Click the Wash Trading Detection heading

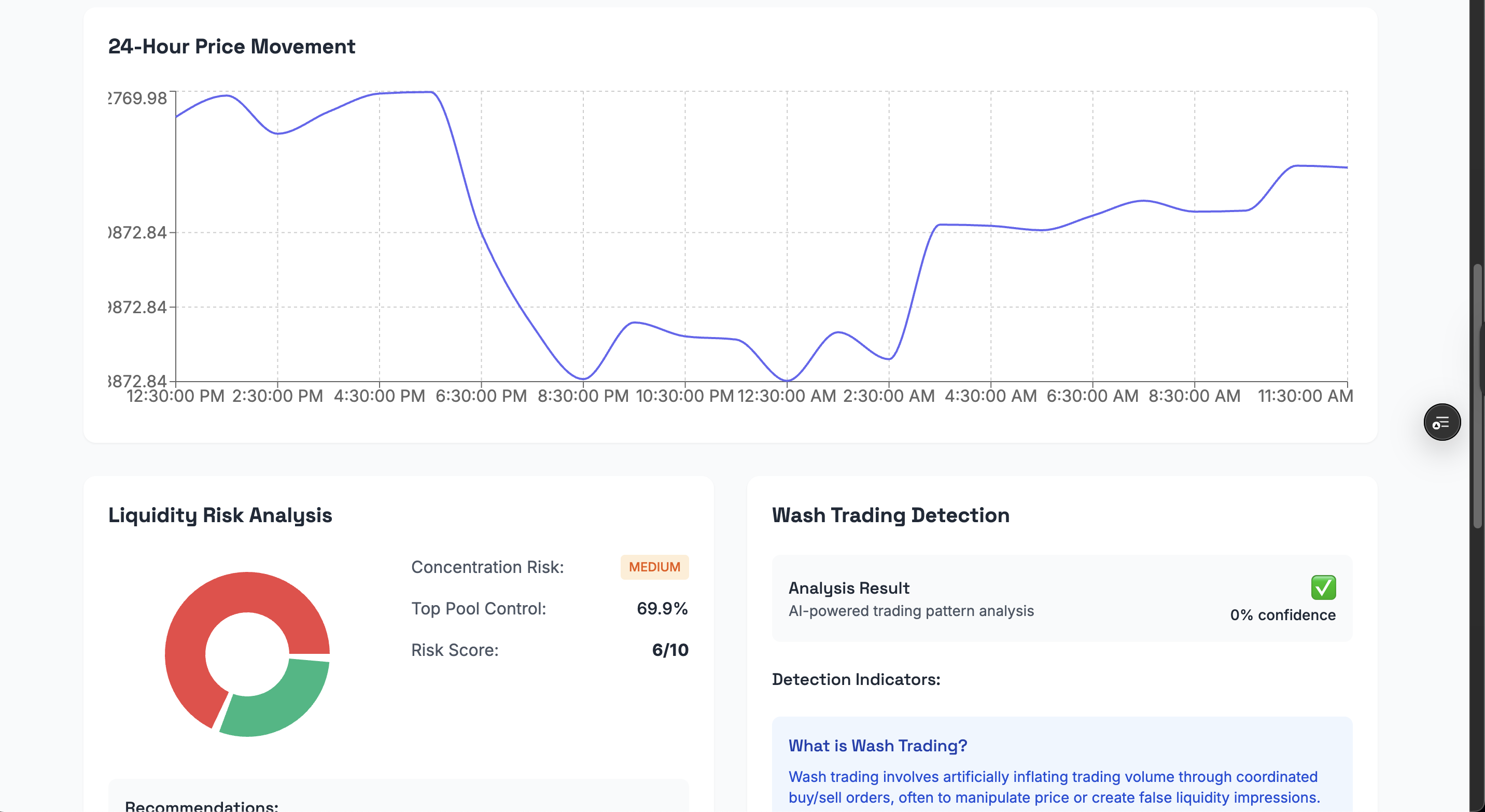coord(890,515)
